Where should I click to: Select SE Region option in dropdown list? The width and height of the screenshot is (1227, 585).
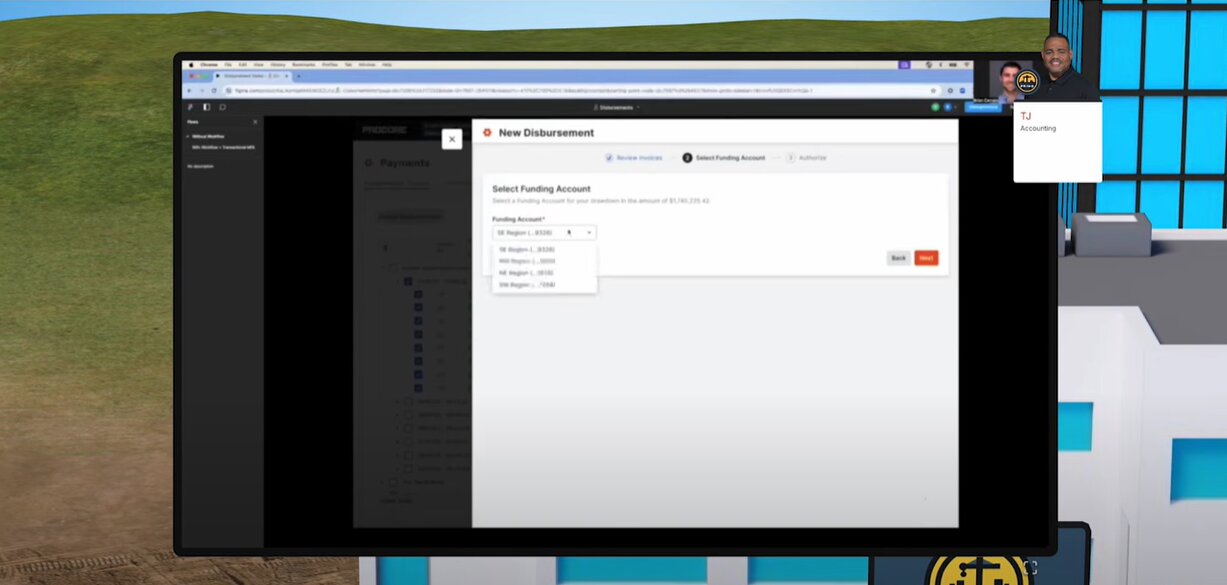tap(527, 249)
